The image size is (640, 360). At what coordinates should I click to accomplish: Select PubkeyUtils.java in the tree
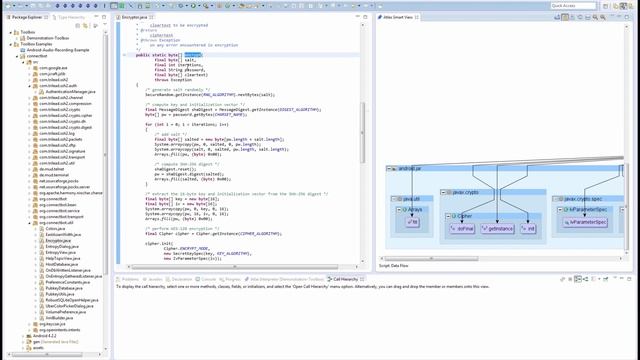60,294
